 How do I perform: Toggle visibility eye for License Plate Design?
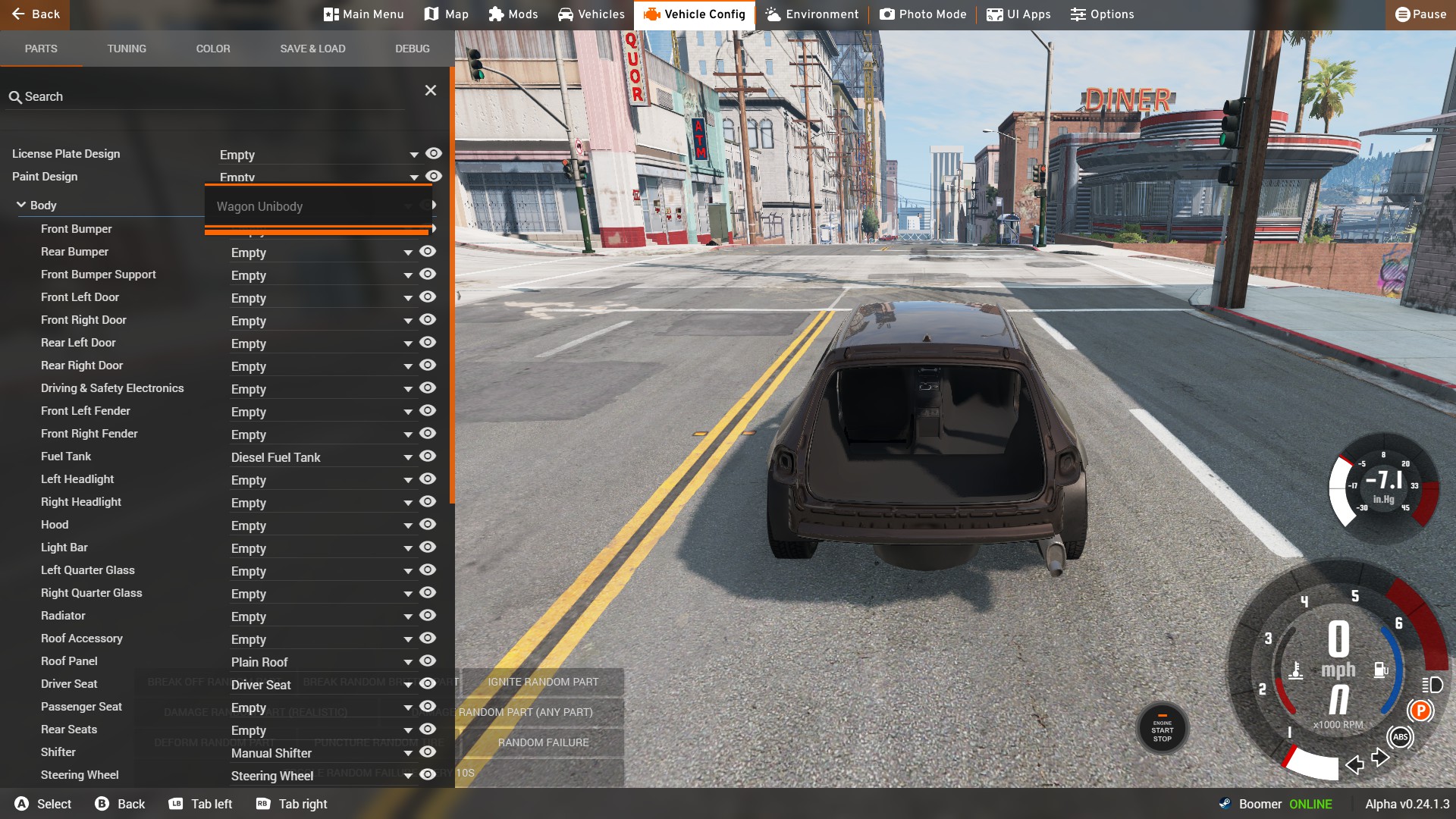coord(433,154)
